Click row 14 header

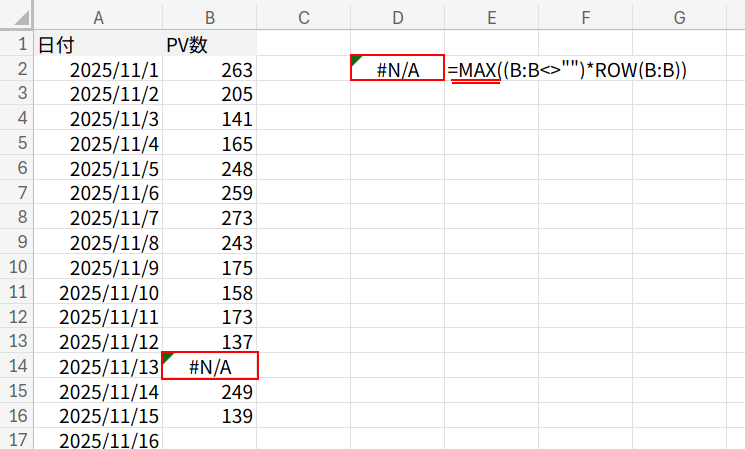(x=17, y=366)
